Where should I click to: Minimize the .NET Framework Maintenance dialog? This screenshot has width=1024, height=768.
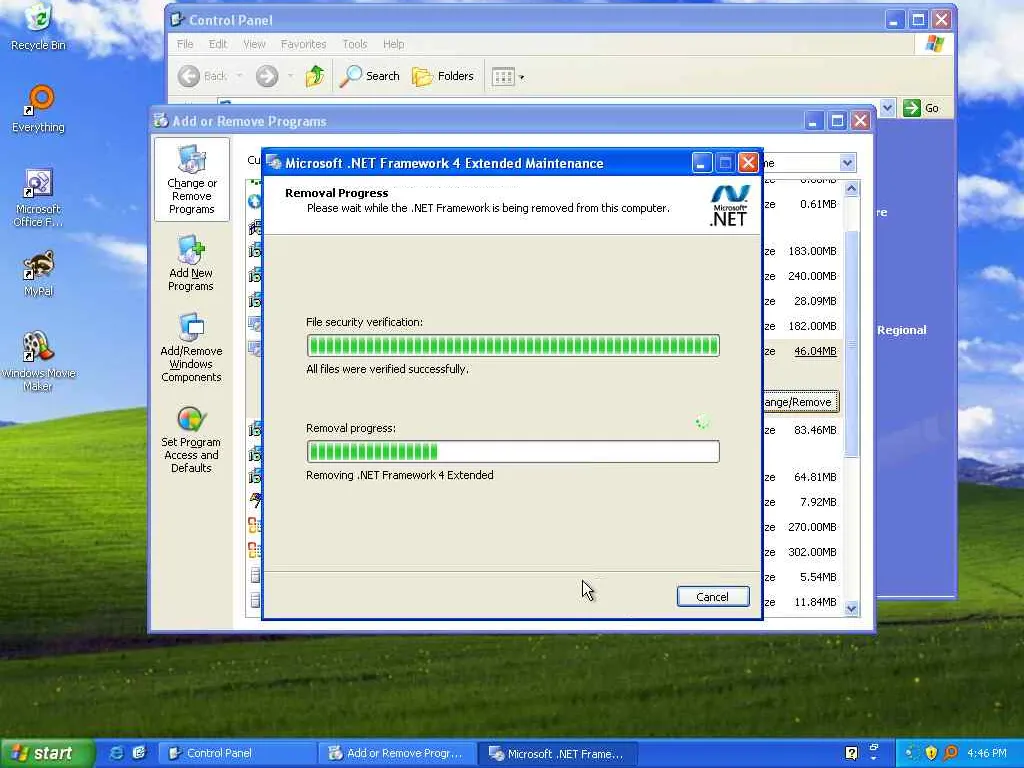701,163
